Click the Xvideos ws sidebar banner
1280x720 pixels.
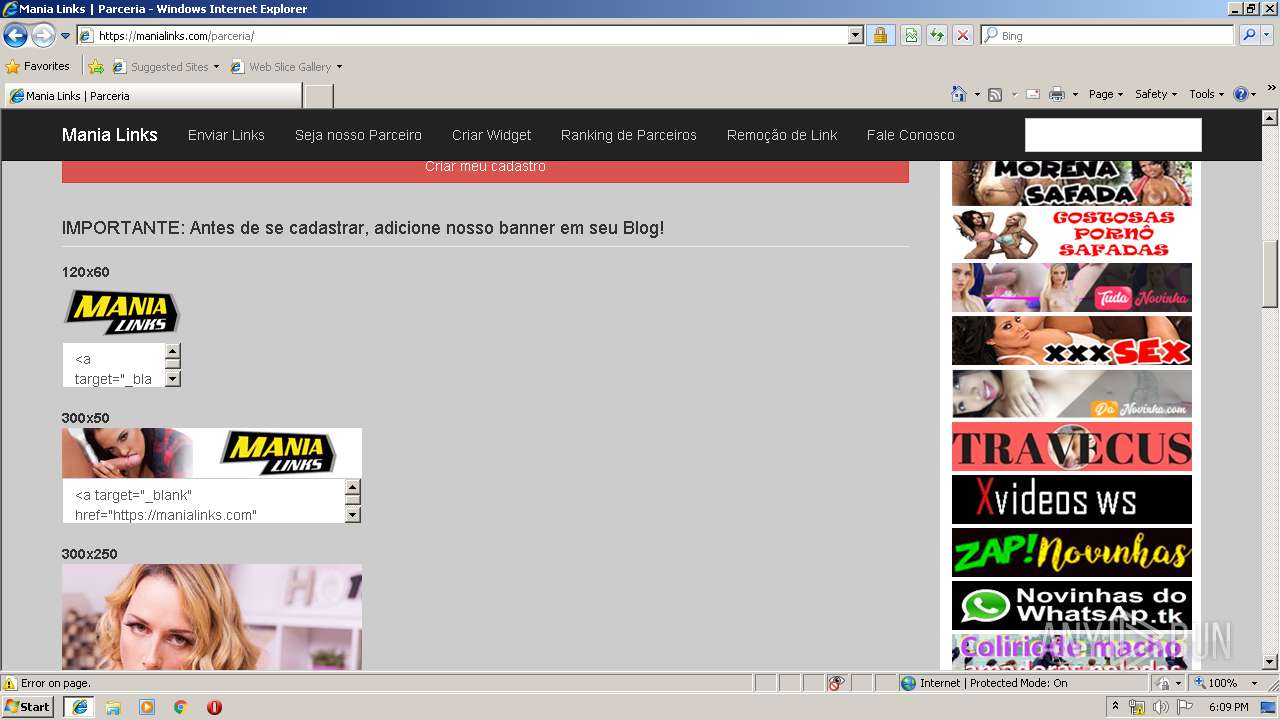tap(1072, 499)
